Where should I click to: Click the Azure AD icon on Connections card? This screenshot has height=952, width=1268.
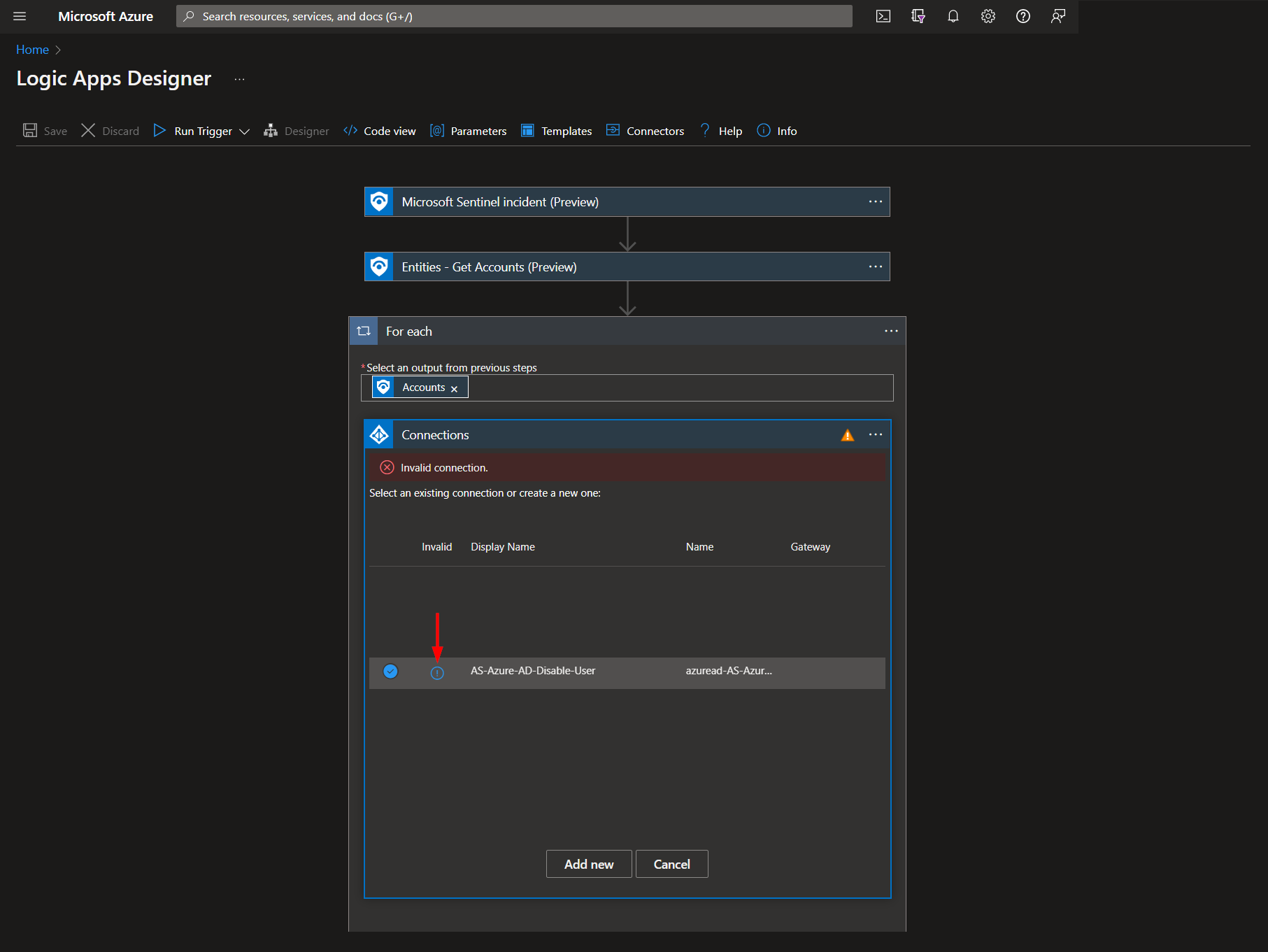(379, 435)
